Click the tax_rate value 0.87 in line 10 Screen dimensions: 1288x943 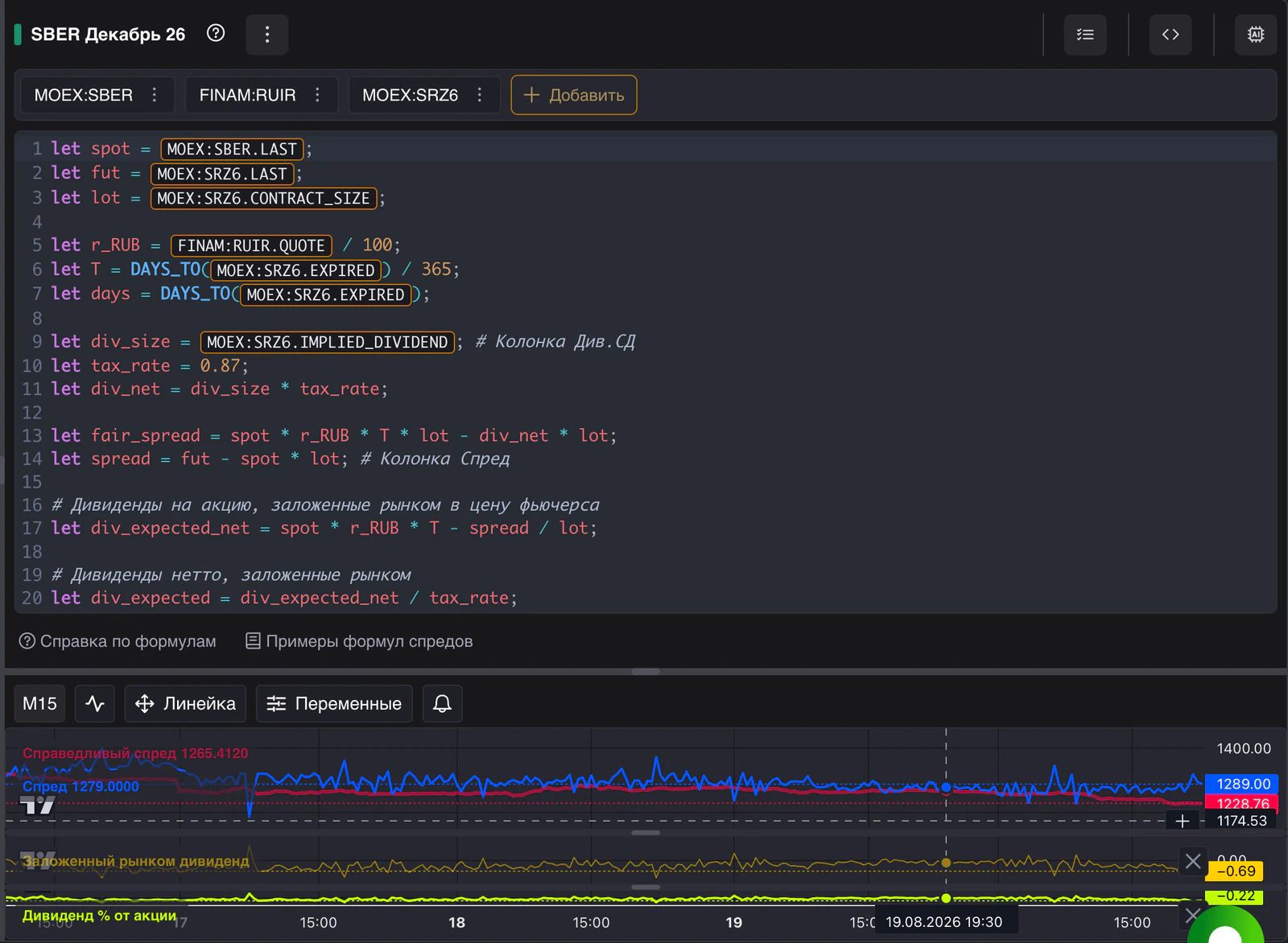click(220, 365)
